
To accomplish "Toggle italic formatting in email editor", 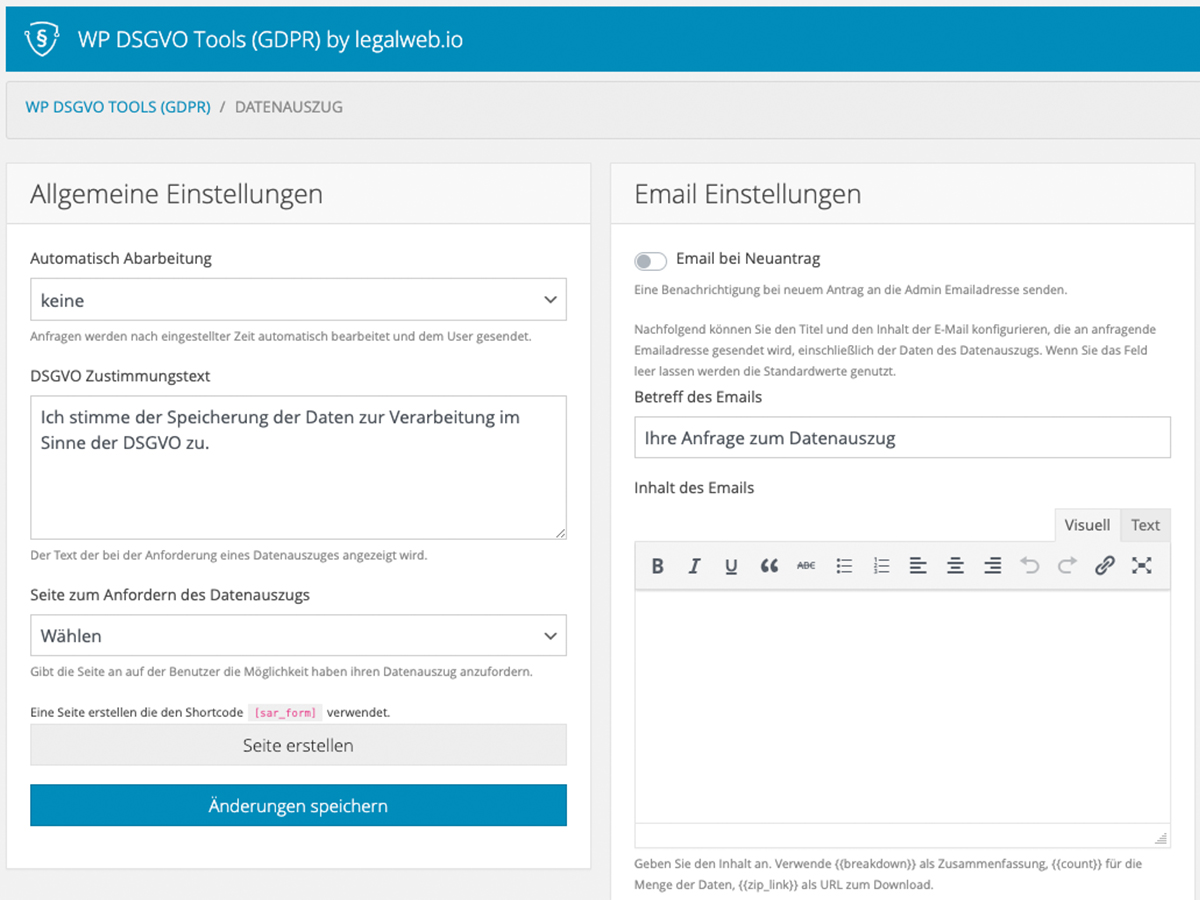I will click(x=694, y=566).
